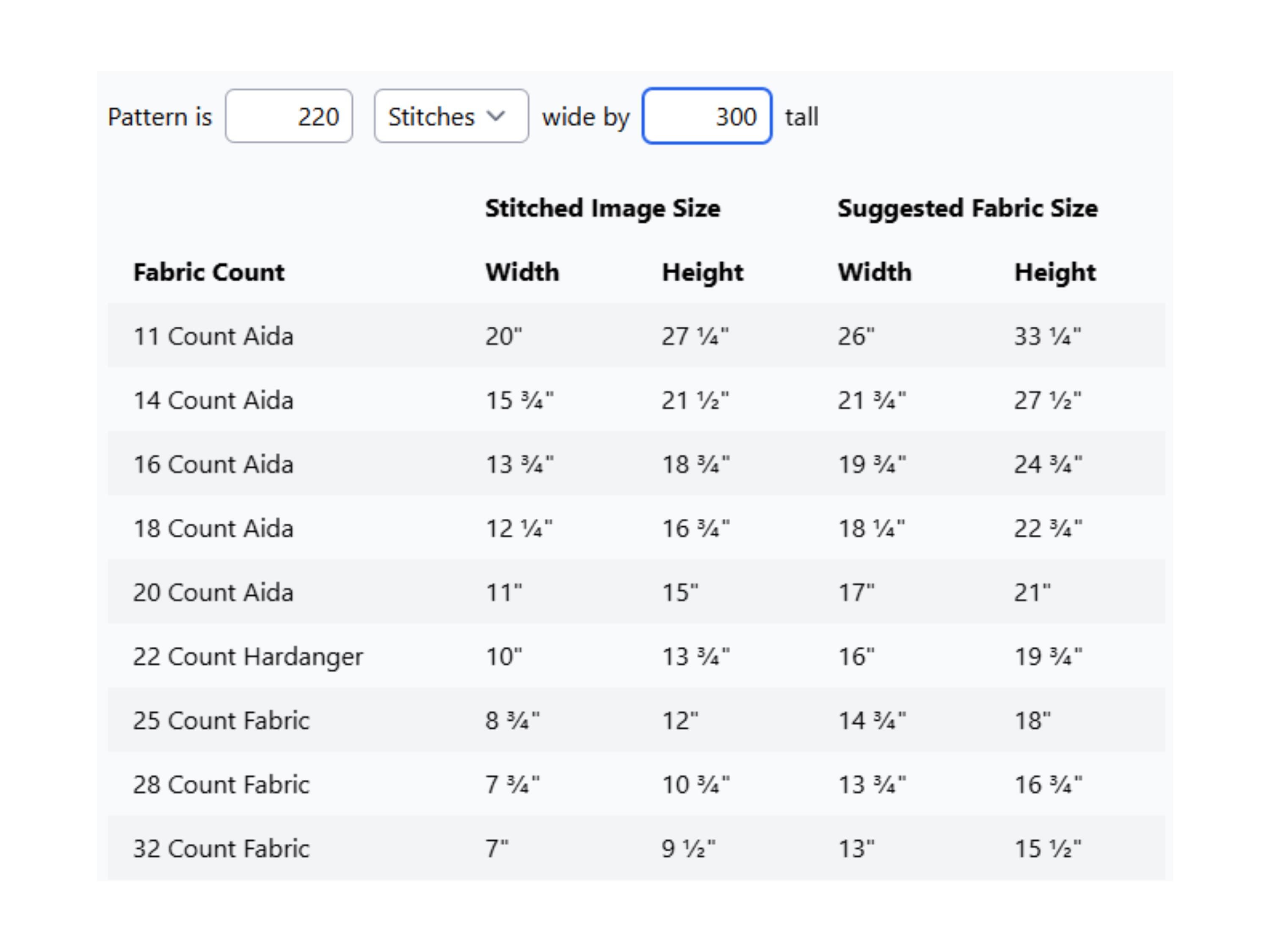The width and height of the screenshot is (1270, 952).
Task: Click 18 Count Aida stitched width 12 ¼"
Action: click(x=519, y=528)
